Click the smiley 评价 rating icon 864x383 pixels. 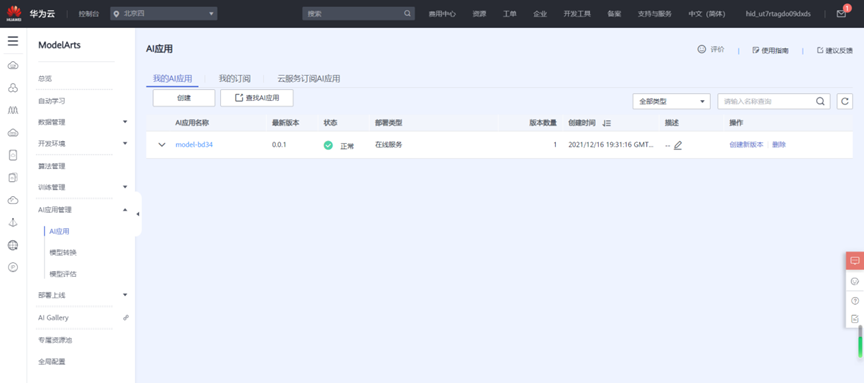(x=701, y=49)
